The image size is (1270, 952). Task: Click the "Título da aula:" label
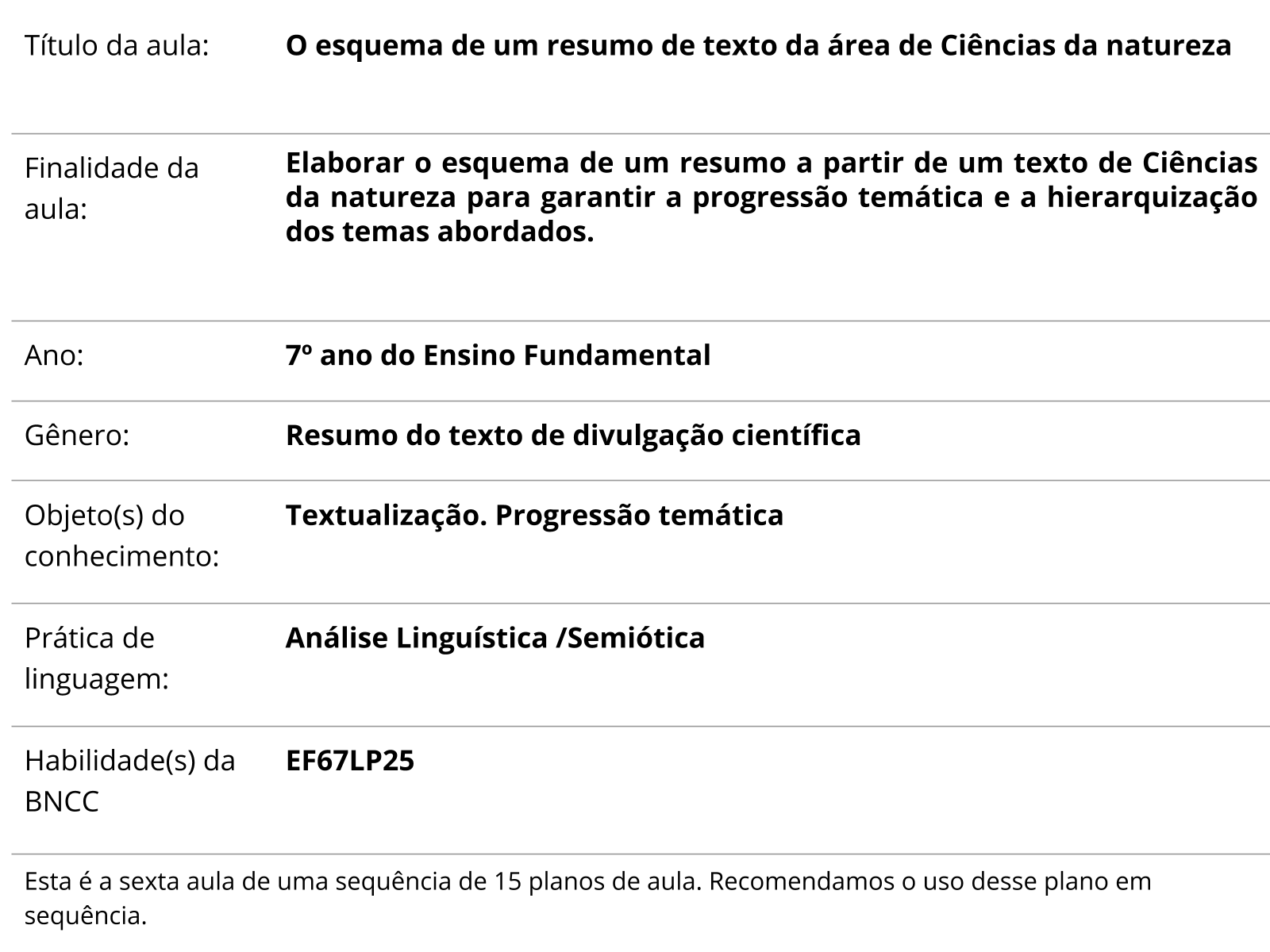[117, 46]
